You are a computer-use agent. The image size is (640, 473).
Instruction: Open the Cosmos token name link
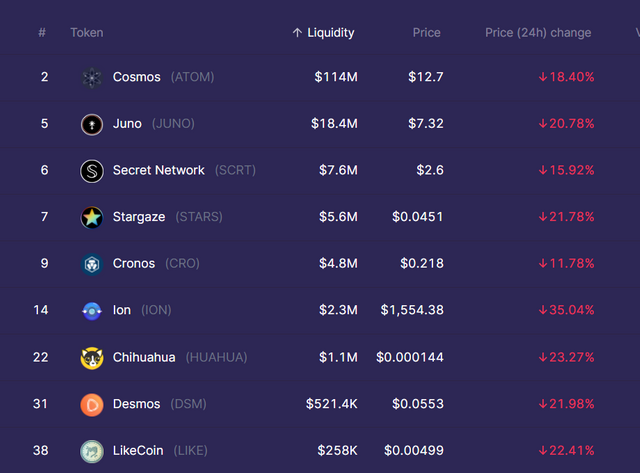click(x=137, y=77)
